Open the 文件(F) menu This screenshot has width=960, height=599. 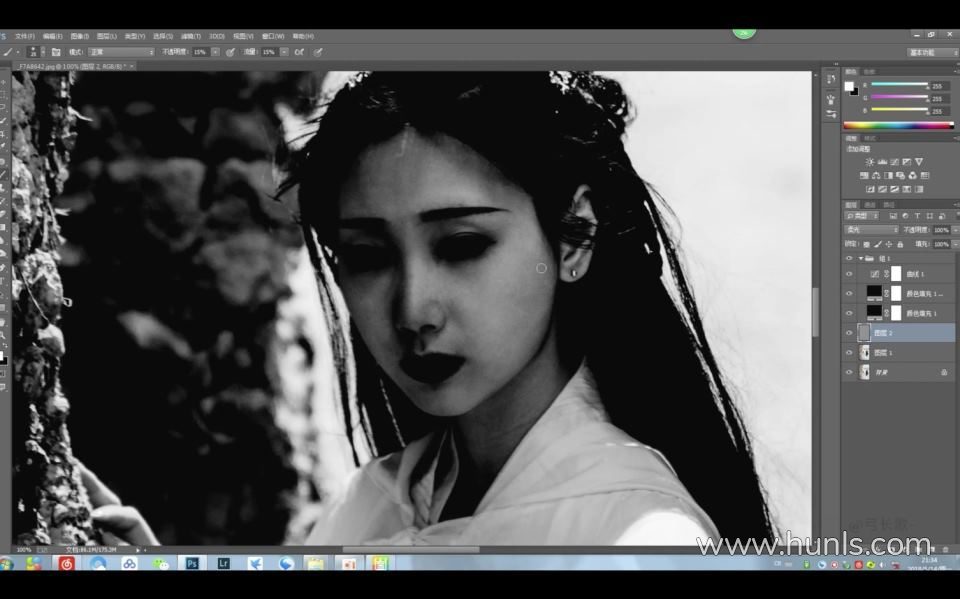[24, 37]
